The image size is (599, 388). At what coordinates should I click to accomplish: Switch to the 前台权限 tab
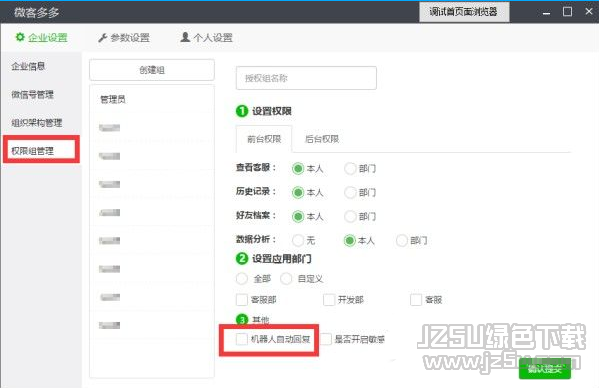pos(264,139)
